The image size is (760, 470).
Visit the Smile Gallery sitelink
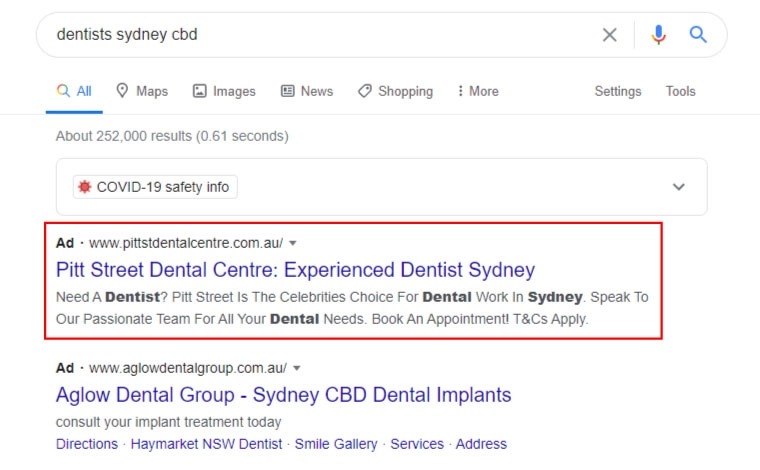(336, 444)
